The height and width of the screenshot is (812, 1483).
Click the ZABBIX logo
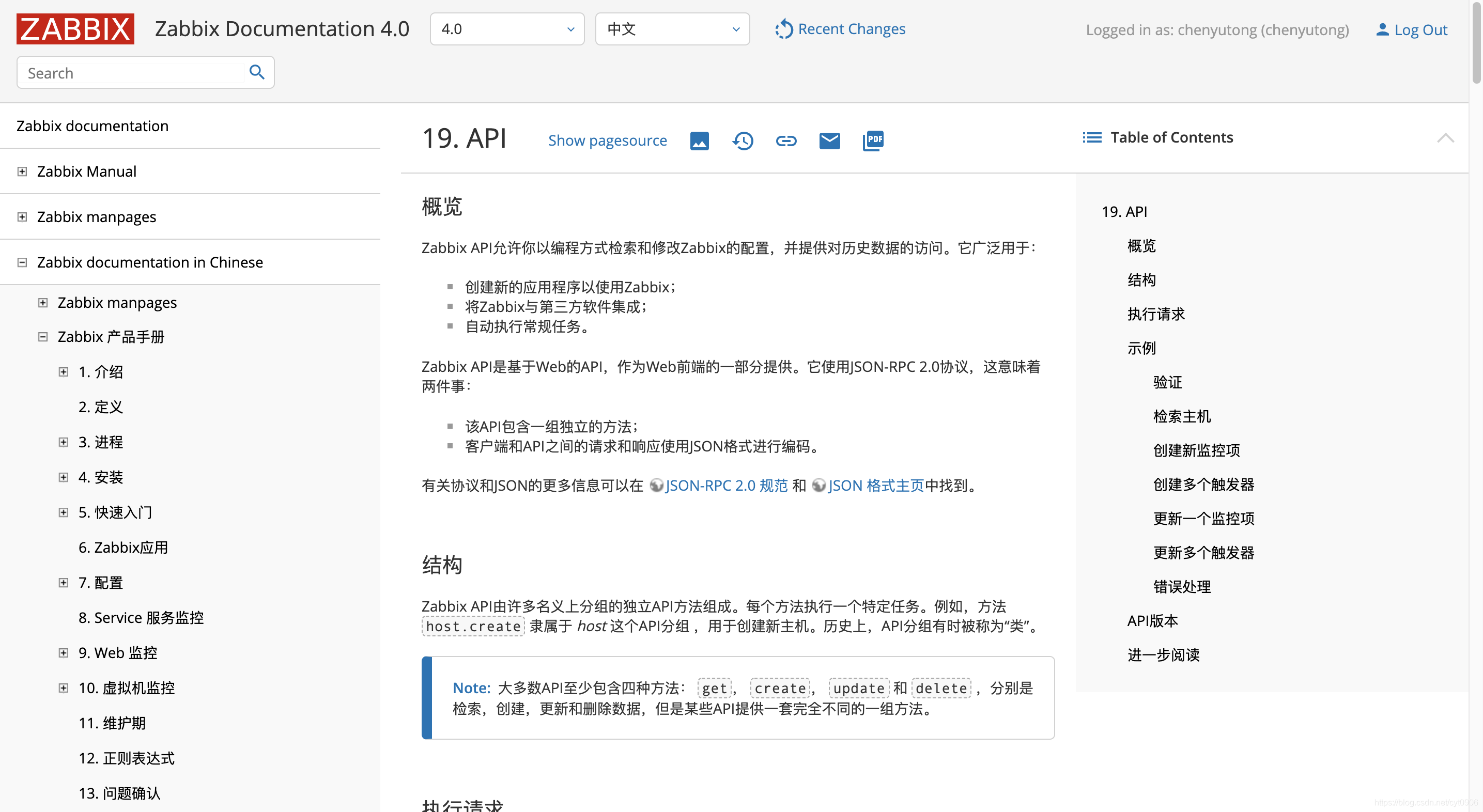coord(75,29)
